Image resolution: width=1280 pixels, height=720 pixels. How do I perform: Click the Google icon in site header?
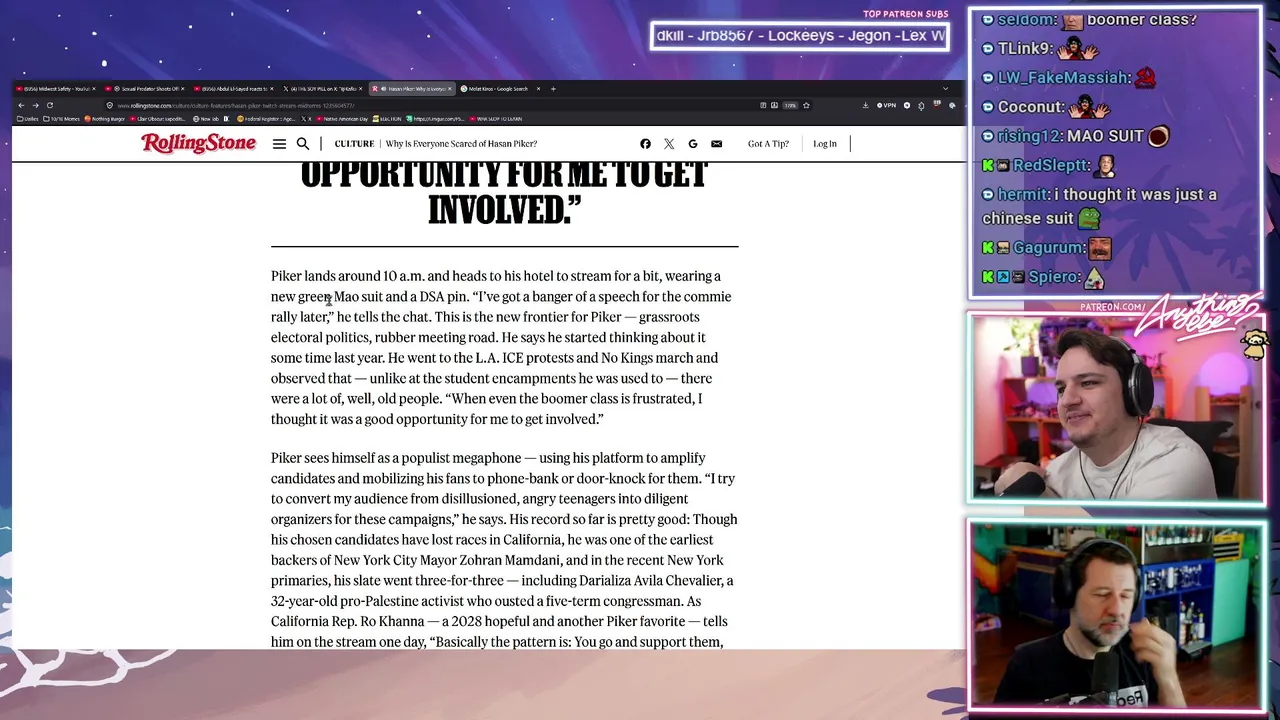(x=693, y=144)
